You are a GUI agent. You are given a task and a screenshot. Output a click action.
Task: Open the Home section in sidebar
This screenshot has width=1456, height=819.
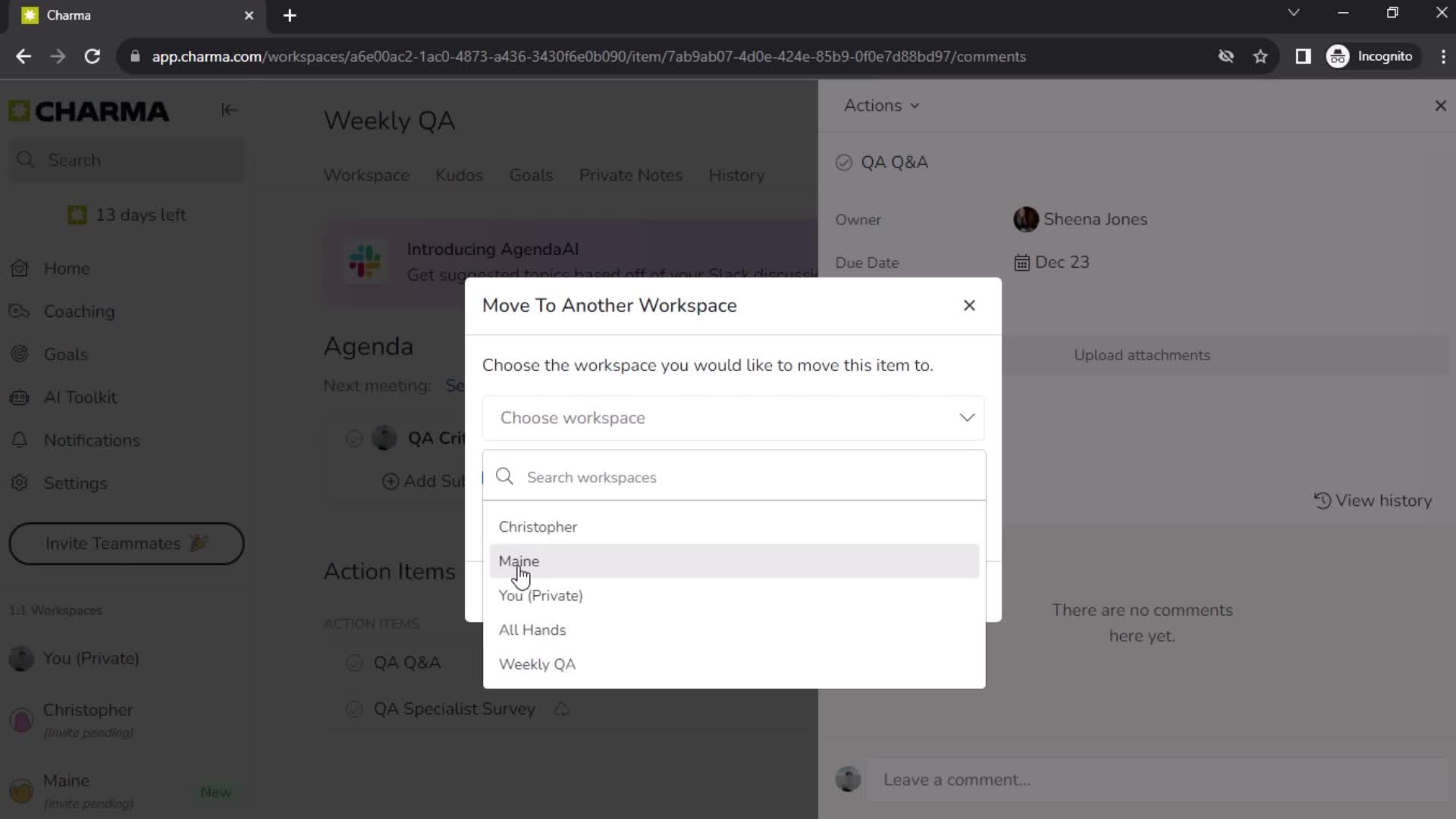(x=66, y=268)
